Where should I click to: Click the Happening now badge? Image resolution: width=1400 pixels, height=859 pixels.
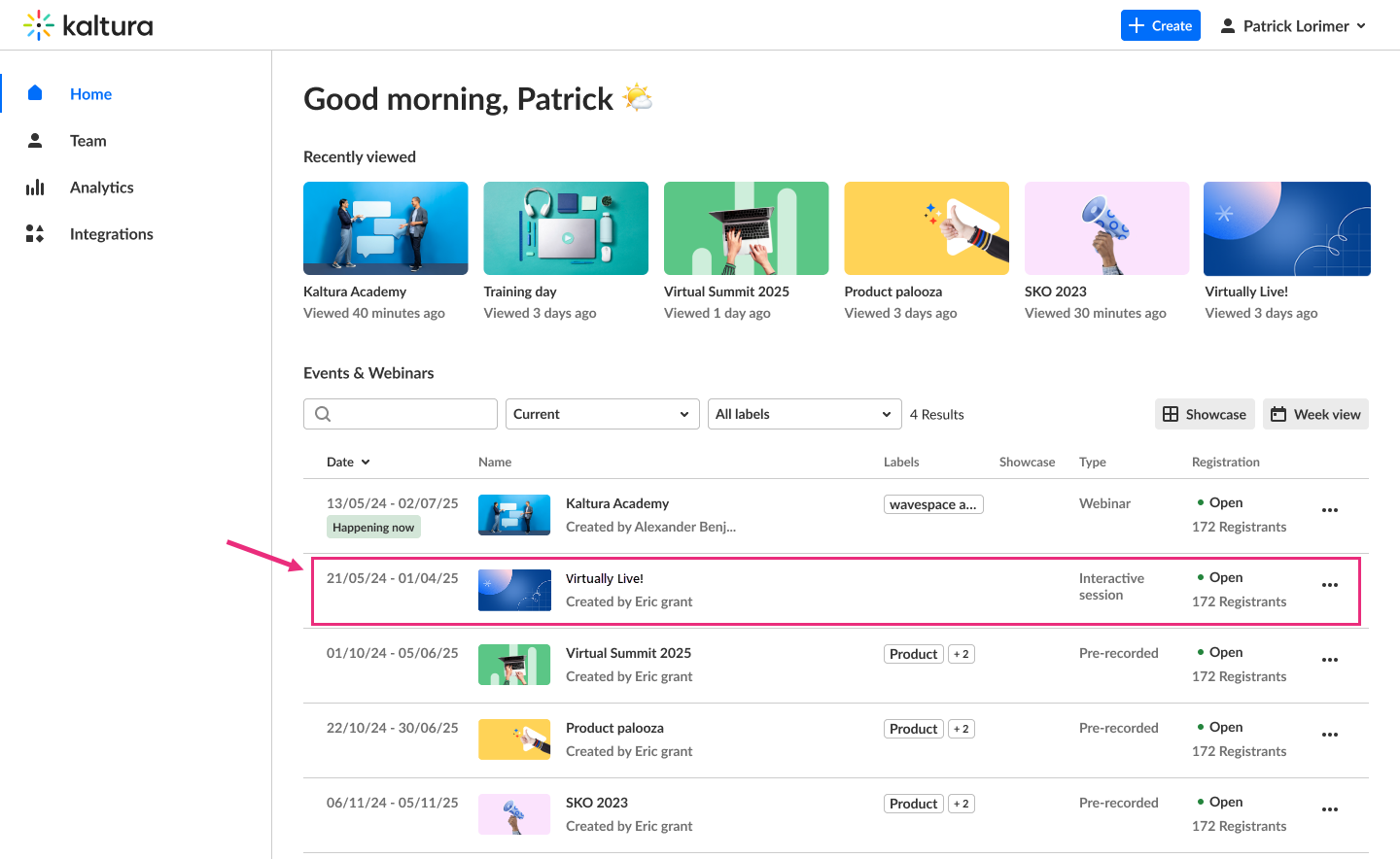(x=373, y=528)
